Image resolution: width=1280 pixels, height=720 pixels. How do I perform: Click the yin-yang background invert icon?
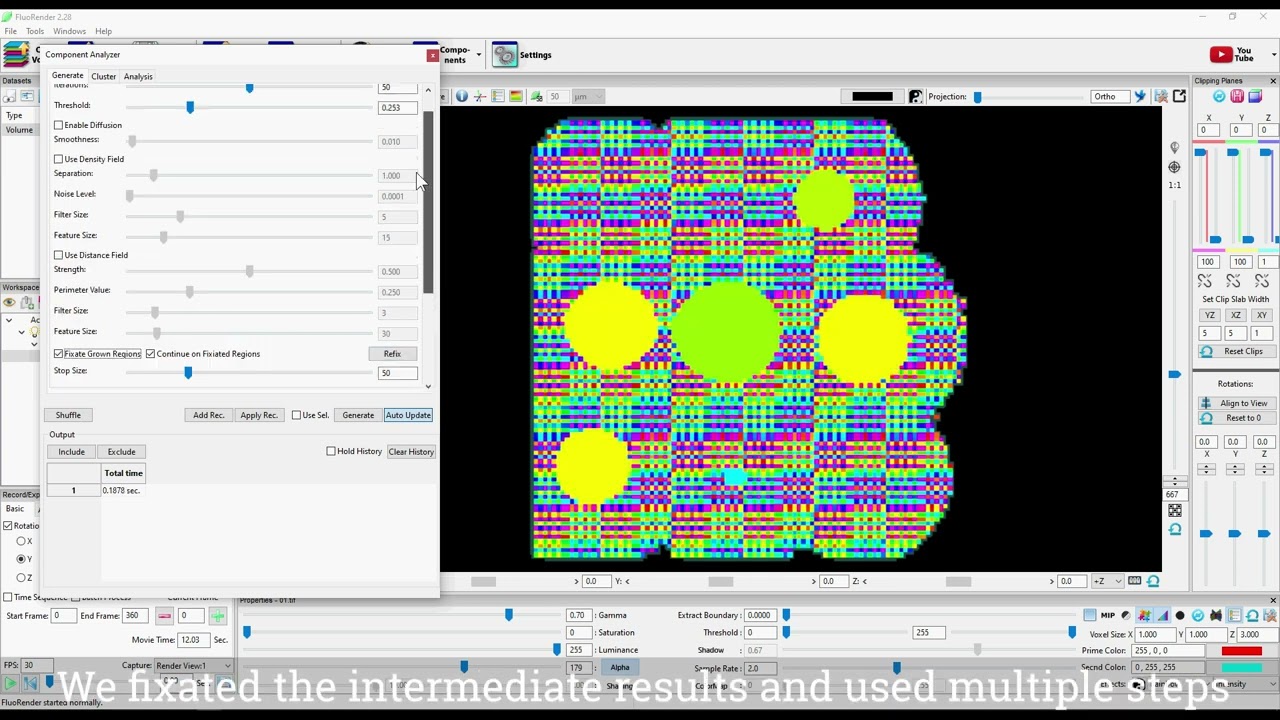point(915,96)
